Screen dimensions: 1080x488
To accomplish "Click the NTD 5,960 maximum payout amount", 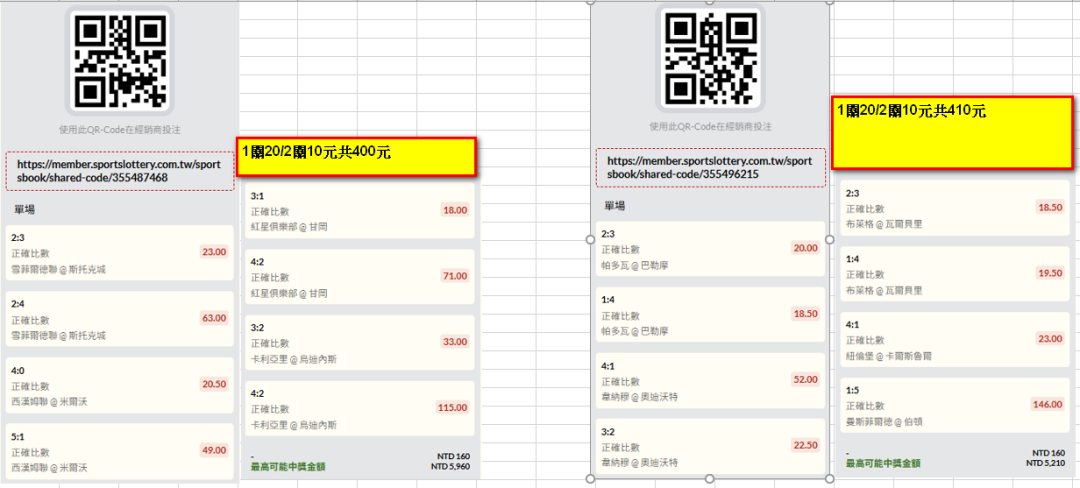I will point(457,467).
